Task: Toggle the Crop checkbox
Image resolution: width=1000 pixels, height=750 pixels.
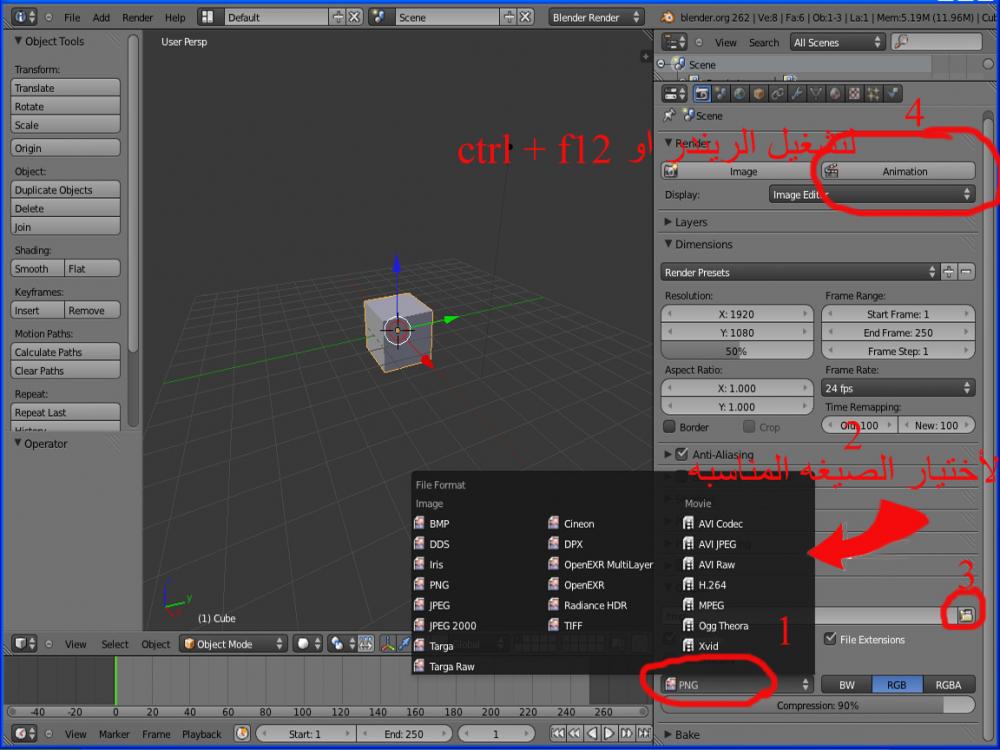Action: click(749, 426)
